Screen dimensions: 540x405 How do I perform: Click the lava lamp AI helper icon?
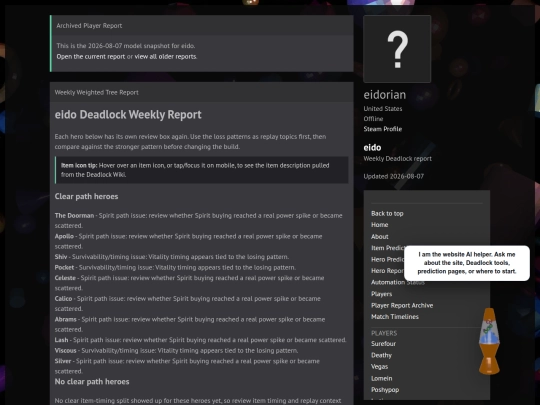[x=489, y=341]
